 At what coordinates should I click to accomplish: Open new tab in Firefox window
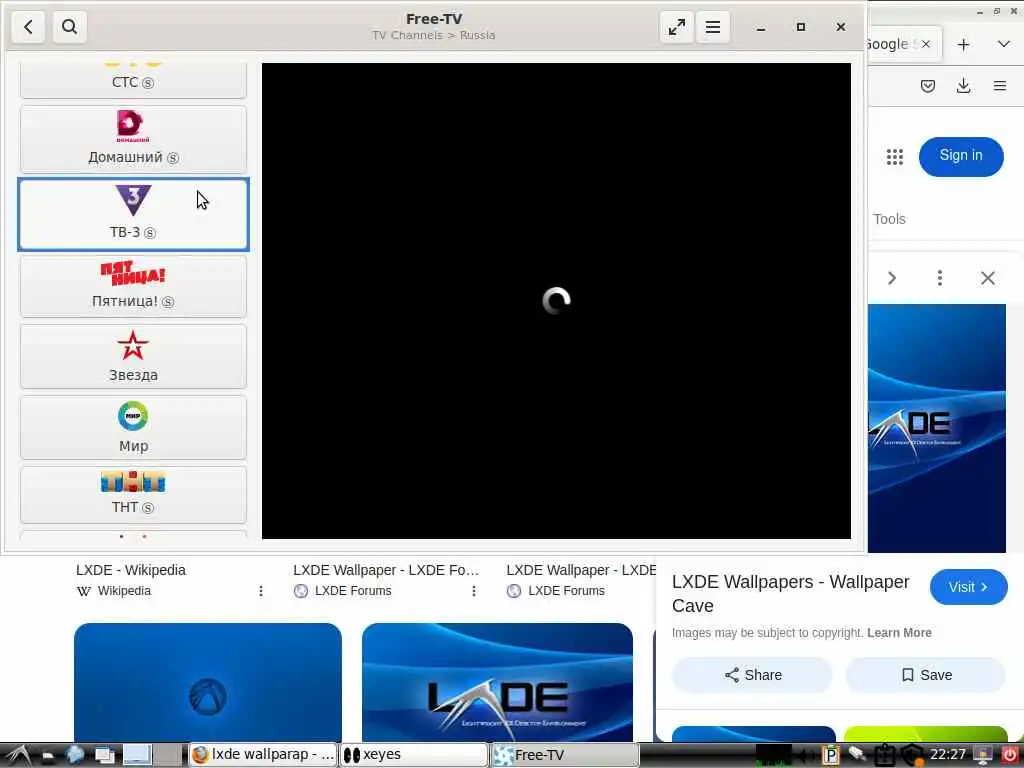[x=963, y=44]
